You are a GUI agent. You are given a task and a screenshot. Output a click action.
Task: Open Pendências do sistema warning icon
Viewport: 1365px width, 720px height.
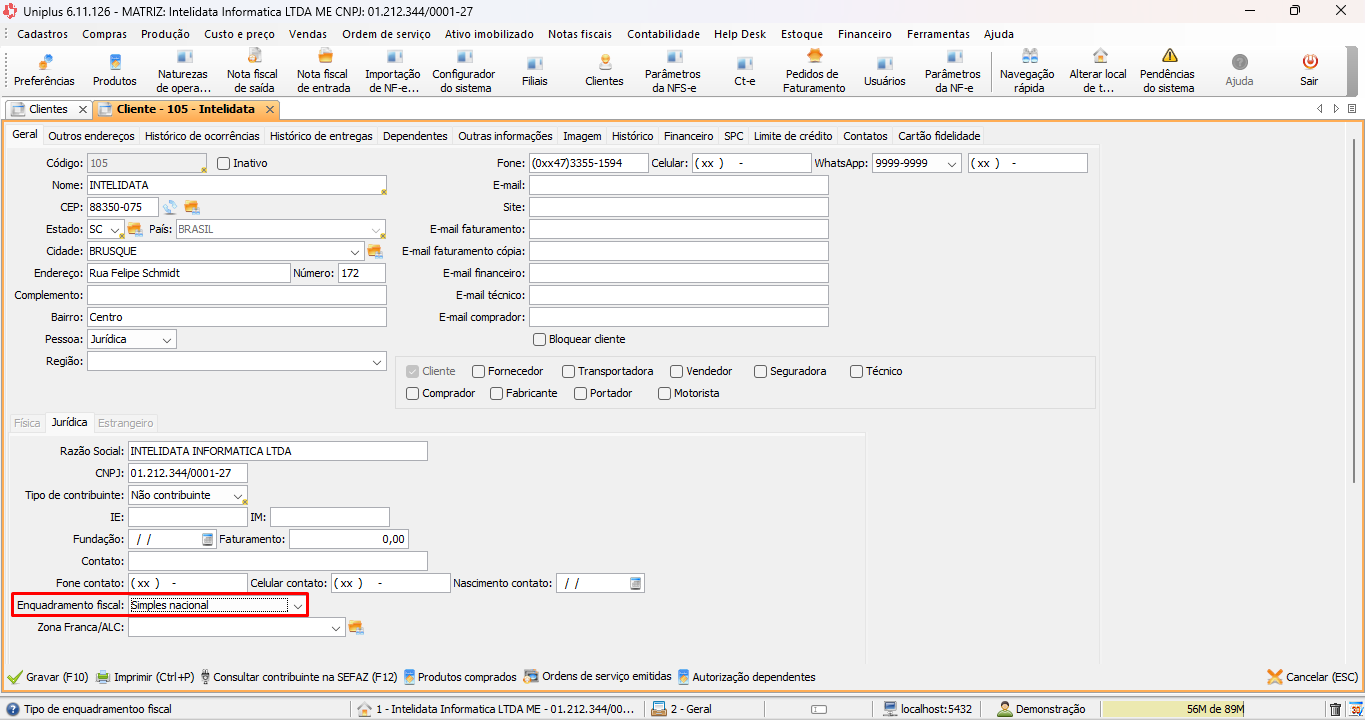click(x=1168, y=71)
